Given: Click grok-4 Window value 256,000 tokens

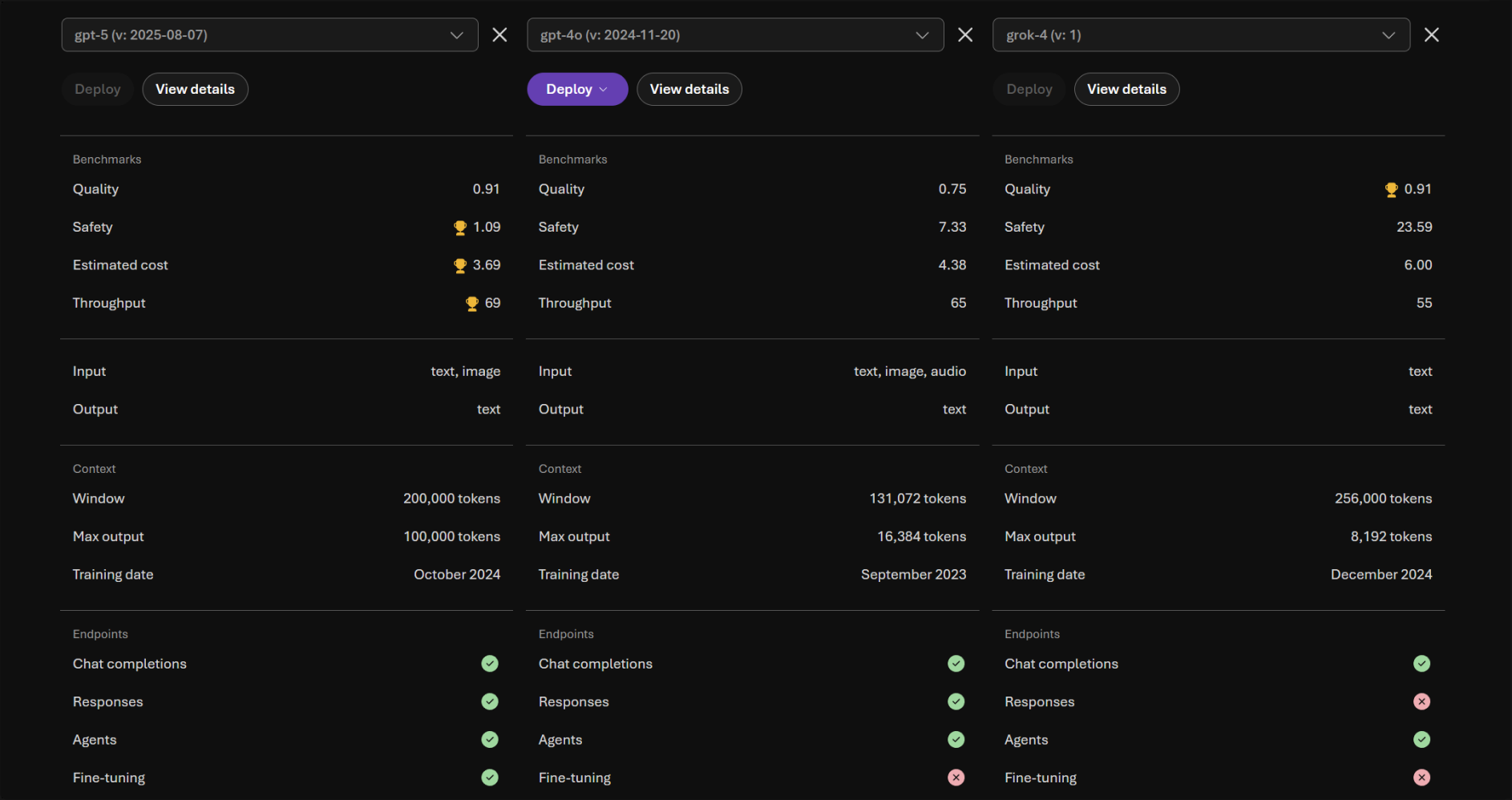Looking at the screenshot, I should click(x=1384, y=499).
